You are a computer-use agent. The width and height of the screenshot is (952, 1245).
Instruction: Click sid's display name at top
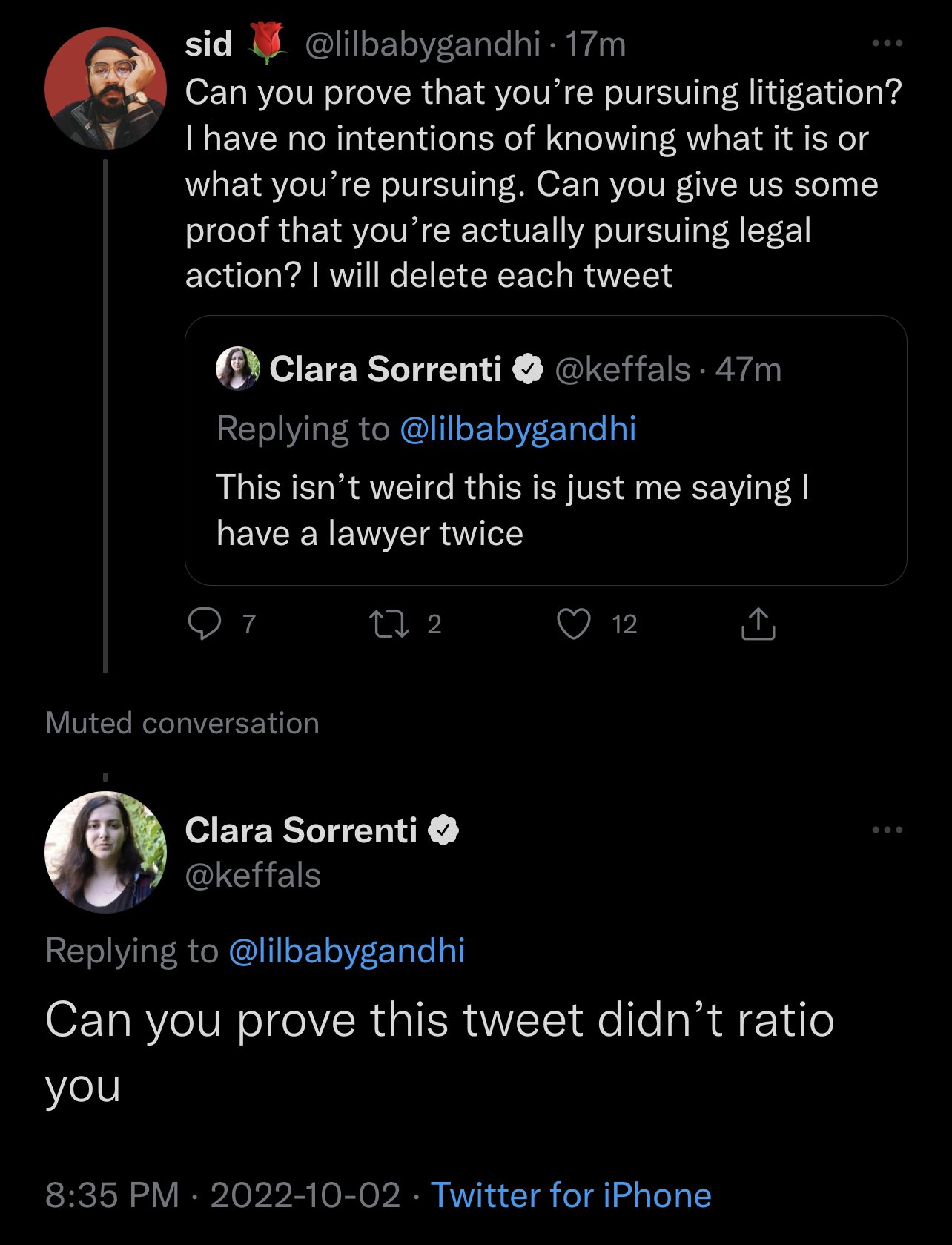point(209,44)
